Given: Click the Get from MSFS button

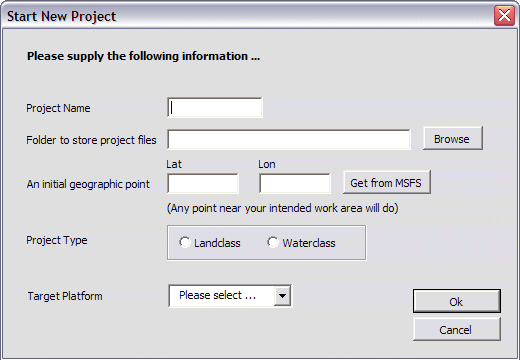Looking at the screenshot, I should point(387,182).
